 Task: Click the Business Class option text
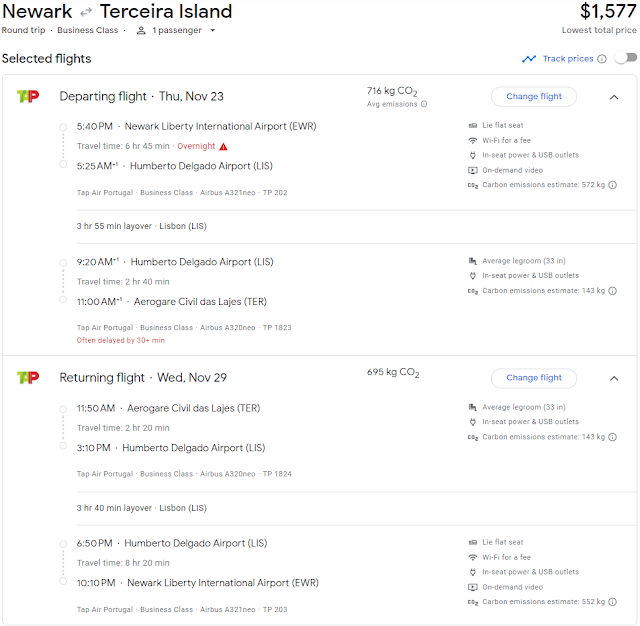(x=87, y=30)
